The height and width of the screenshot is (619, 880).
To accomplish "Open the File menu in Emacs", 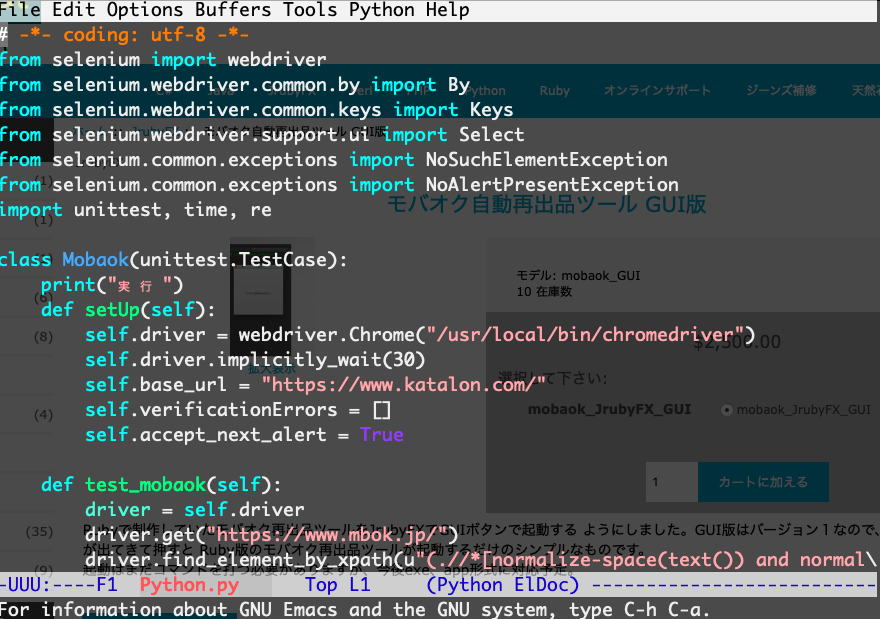I will [x=20, y=10].
